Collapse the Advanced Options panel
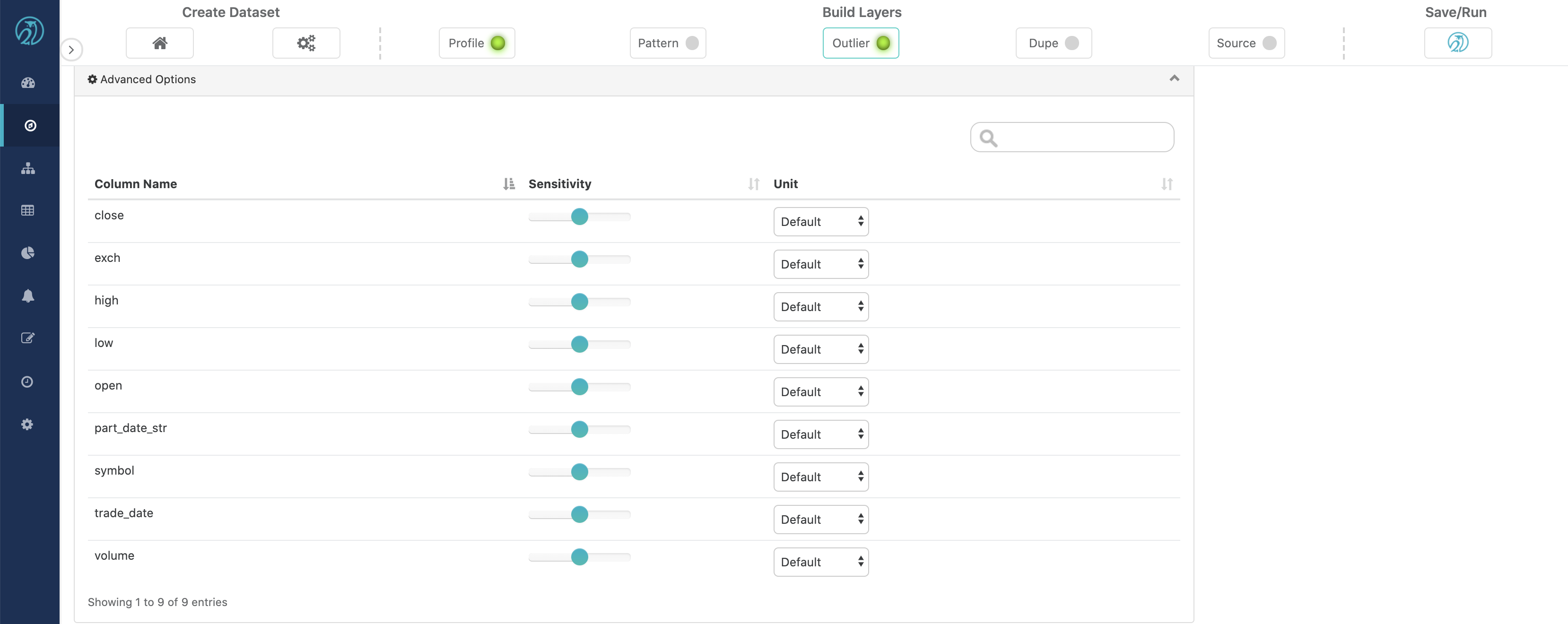Screen dimensions: 1568x624 click(1174, 78)
